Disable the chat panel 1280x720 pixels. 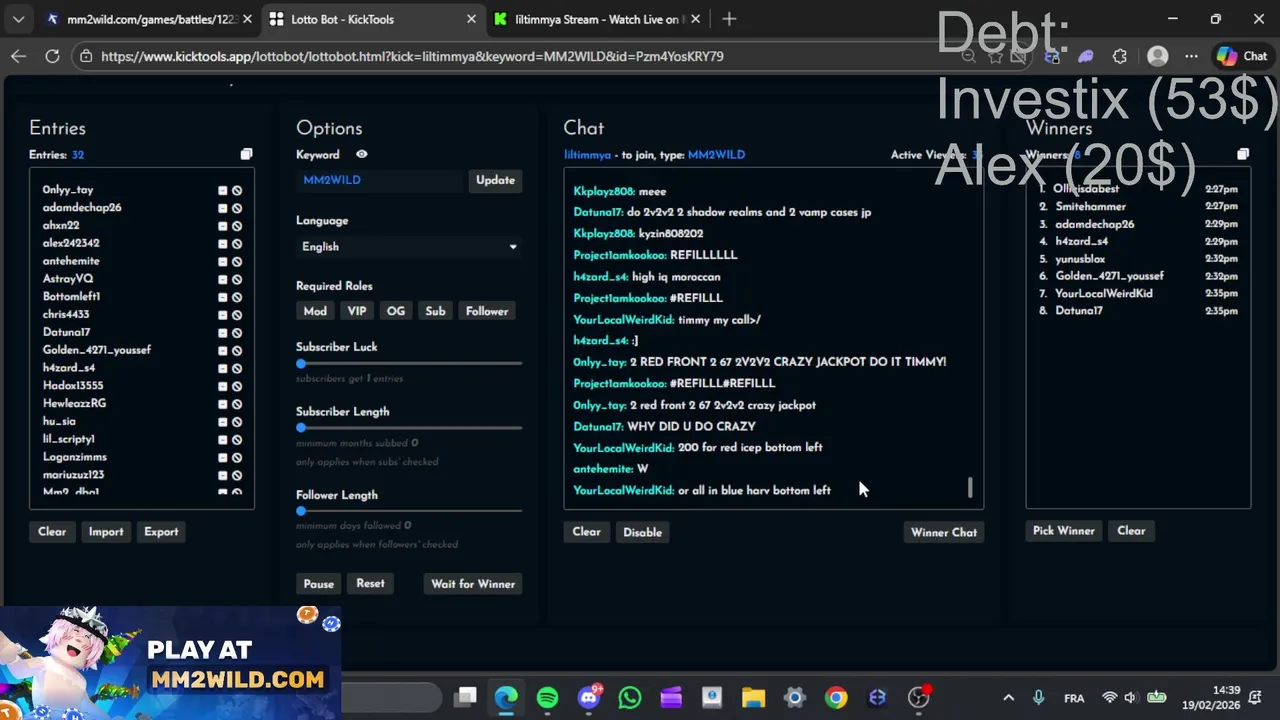(x=643, y=532)
